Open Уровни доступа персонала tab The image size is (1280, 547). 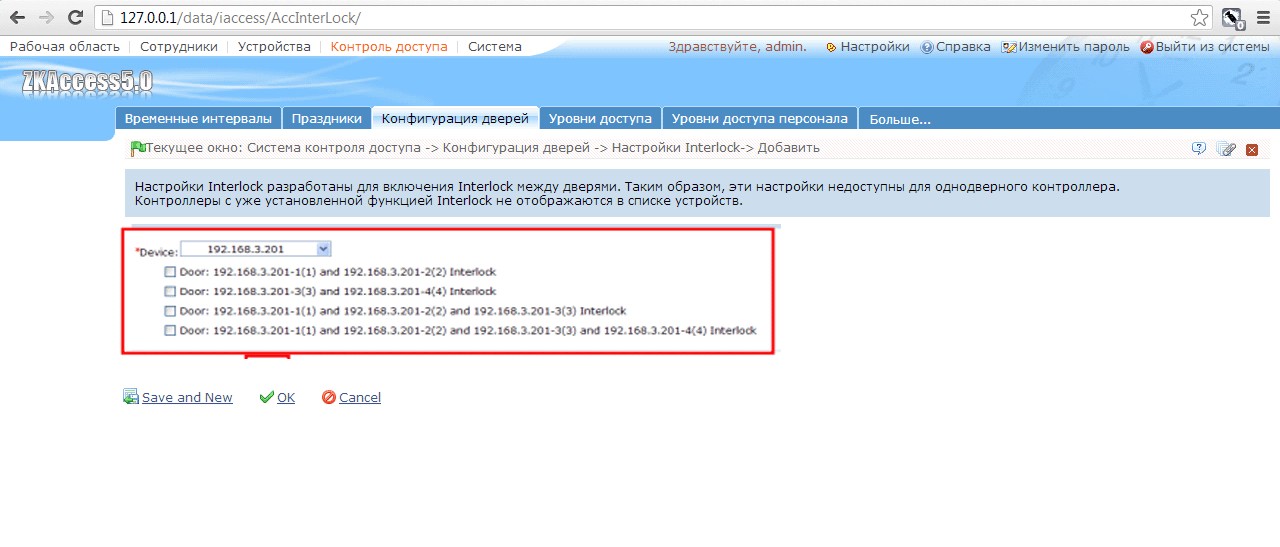pos(760,118)
